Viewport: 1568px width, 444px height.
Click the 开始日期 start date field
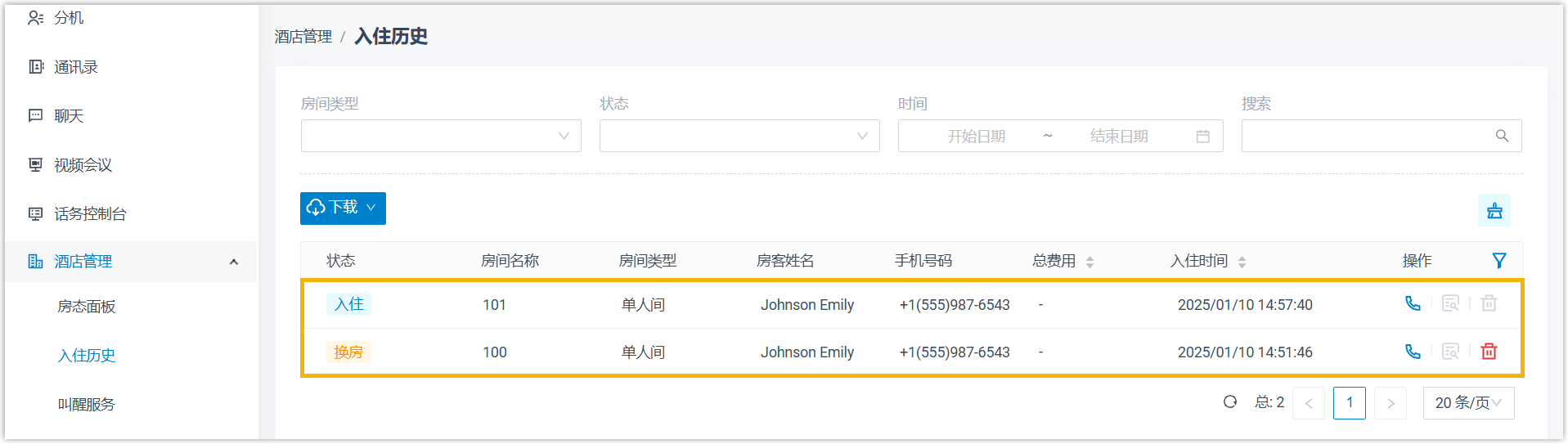(x=976, y=137)
